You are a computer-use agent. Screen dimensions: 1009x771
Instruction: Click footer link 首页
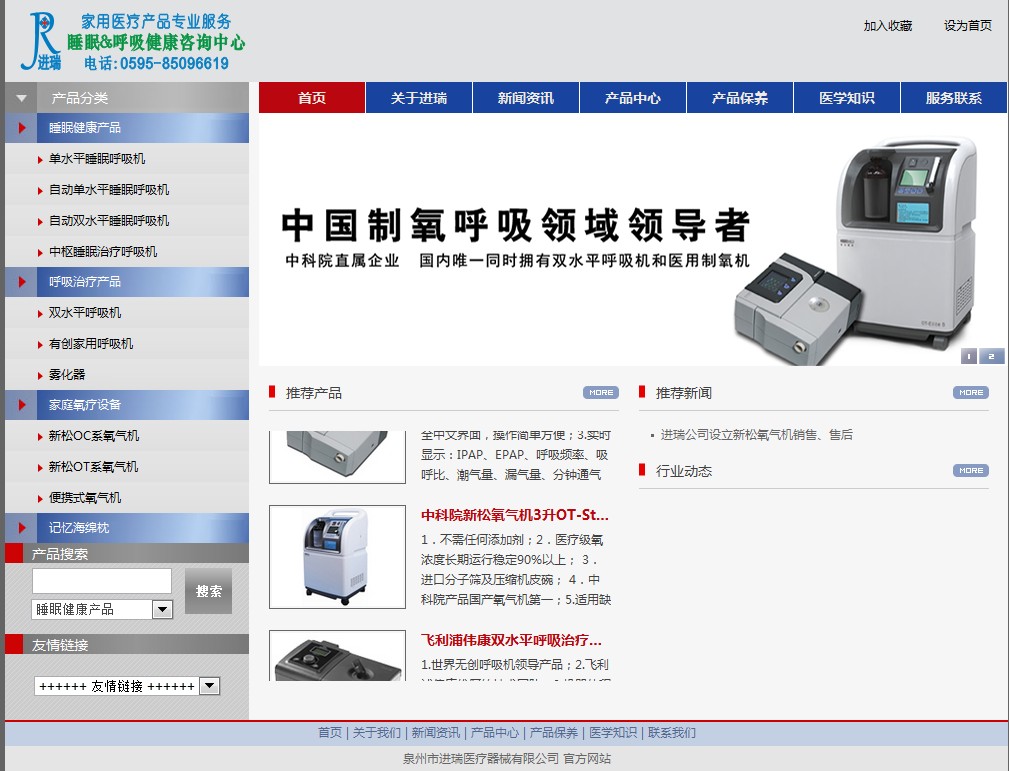(330, 732)
